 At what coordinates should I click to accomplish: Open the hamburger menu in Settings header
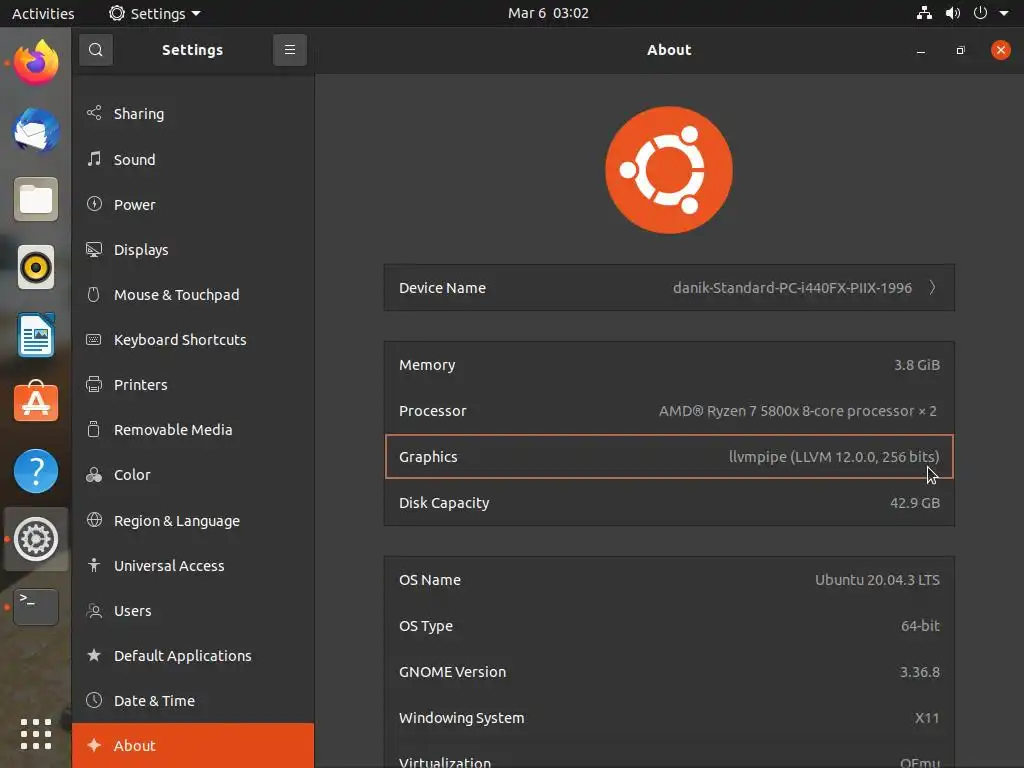point(290,50)
